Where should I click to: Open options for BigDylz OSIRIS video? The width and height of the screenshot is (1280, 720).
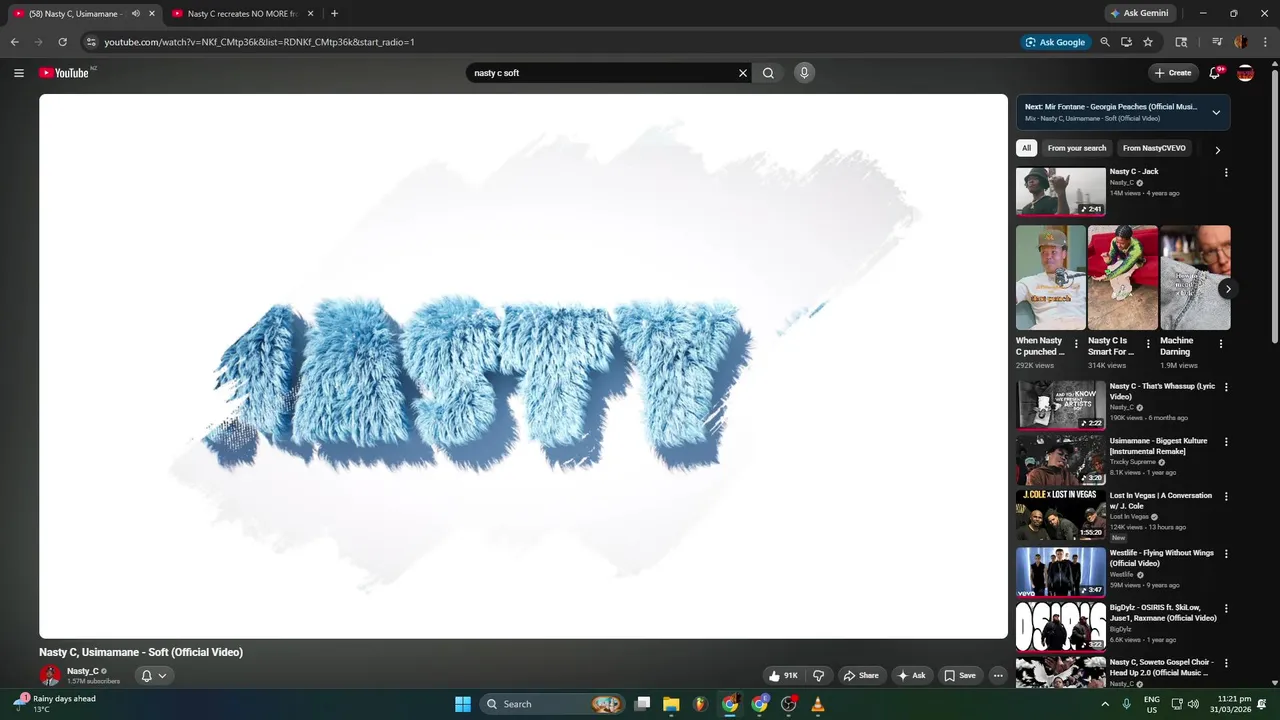[x=1226, y=608]
